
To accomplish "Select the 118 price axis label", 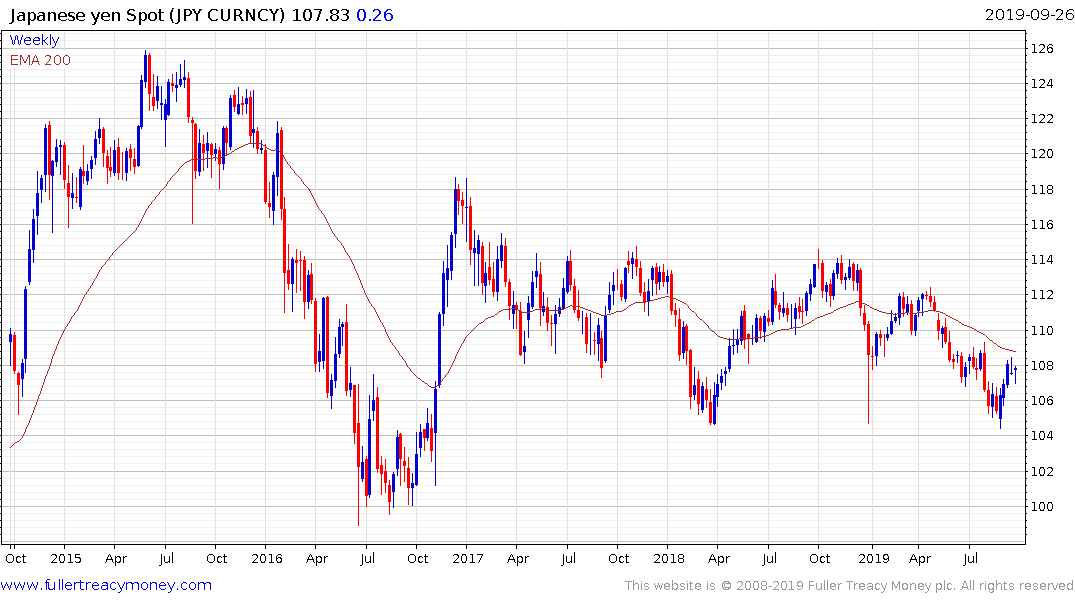I will coord(1043,189).
